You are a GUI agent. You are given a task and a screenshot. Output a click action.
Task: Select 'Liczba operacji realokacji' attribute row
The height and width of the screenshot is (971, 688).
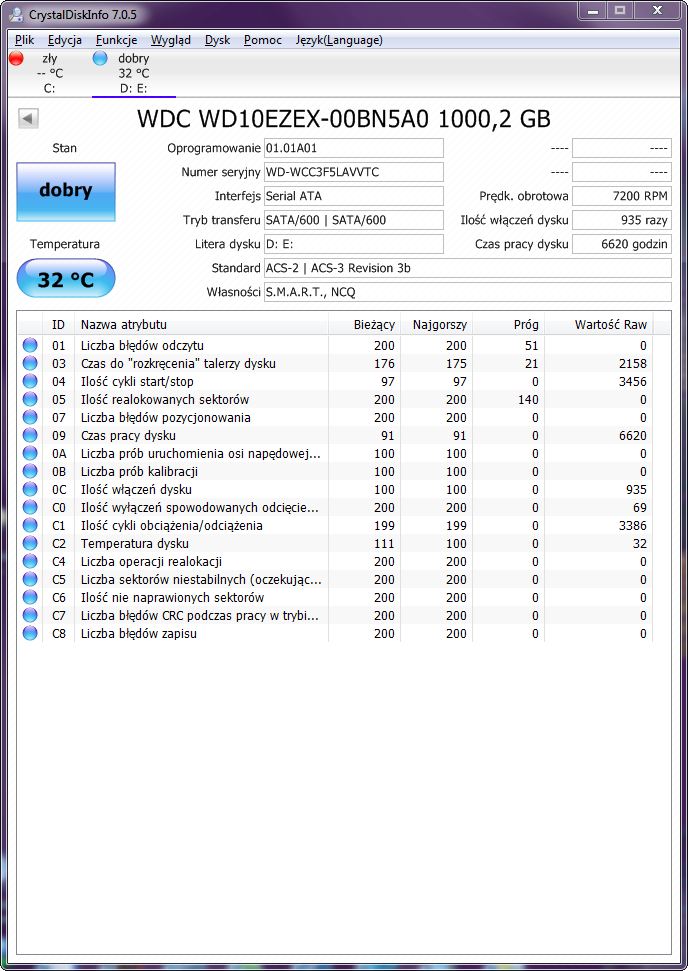tap(335, 561)
